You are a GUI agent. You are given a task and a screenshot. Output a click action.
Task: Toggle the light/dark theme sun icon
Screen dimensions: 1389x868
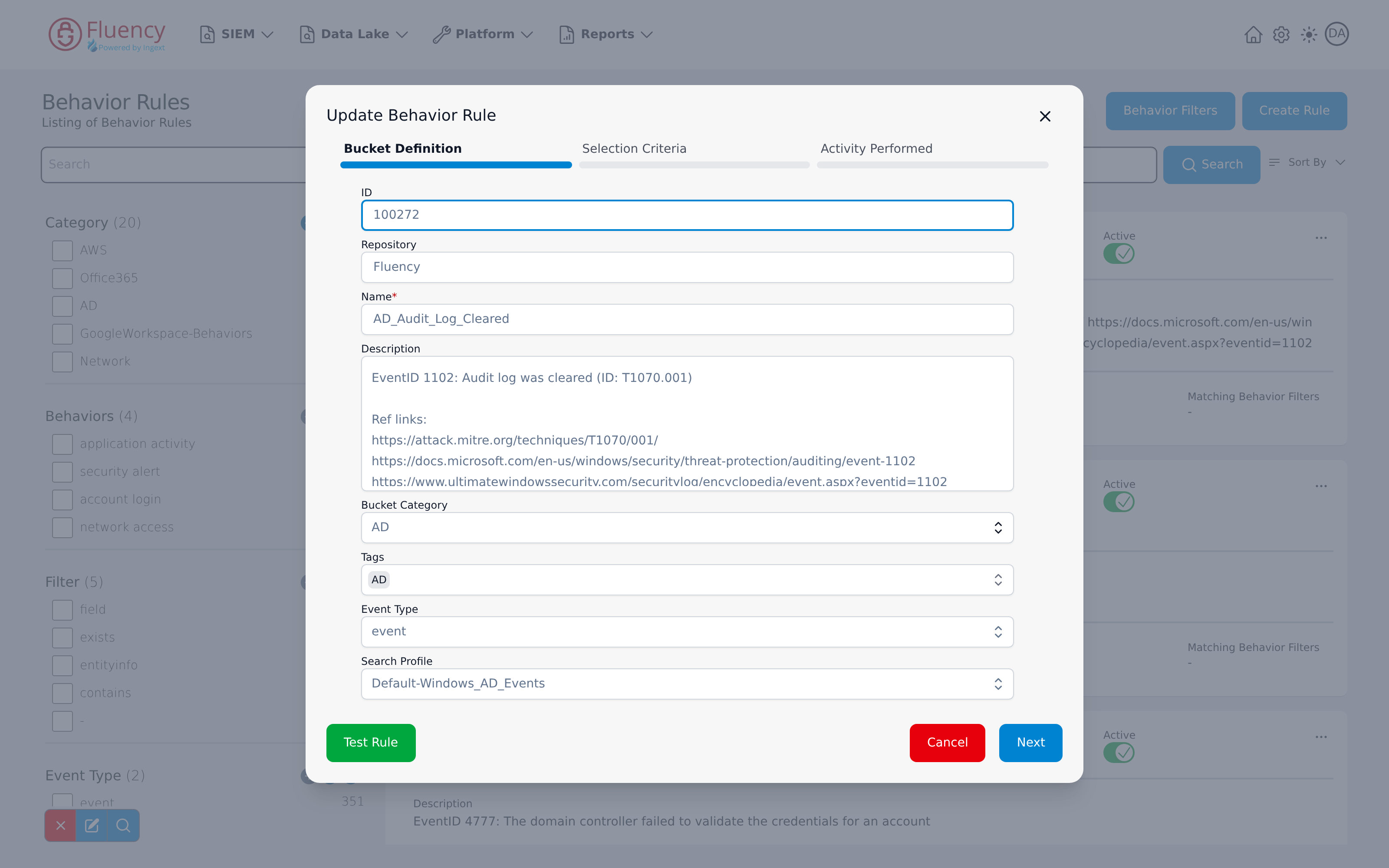(1309, 34)
